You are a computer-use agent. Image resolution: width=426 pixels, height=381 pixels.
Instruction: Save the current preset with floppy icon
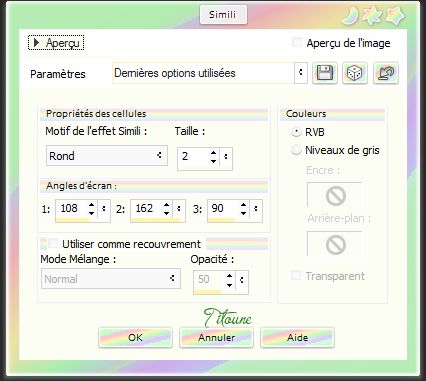(325, 73)
